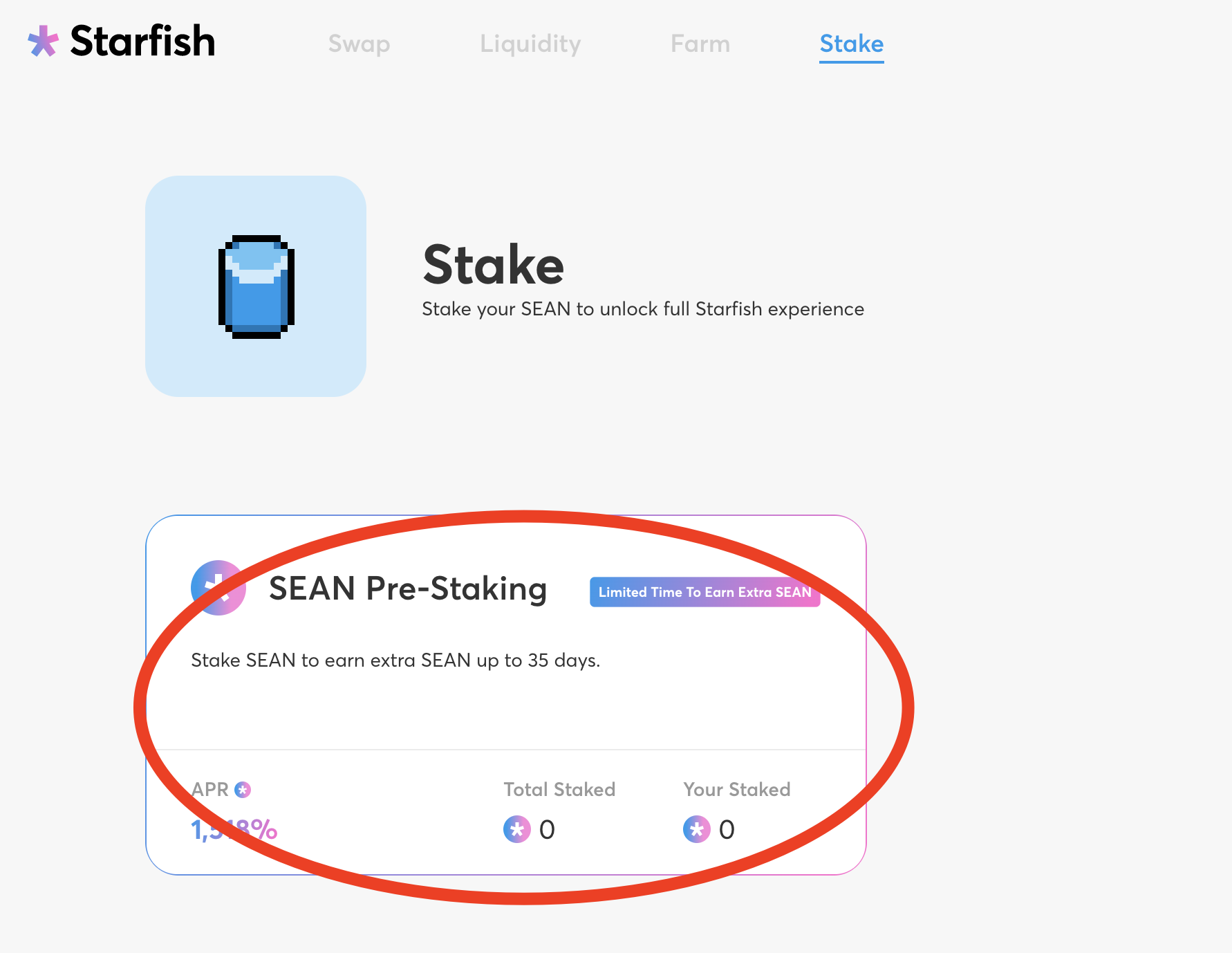The height and width of the screenshot is (953, 1232).
Task: Click the pre-staking description about 35 days
Action: click(x=395, y=660)
